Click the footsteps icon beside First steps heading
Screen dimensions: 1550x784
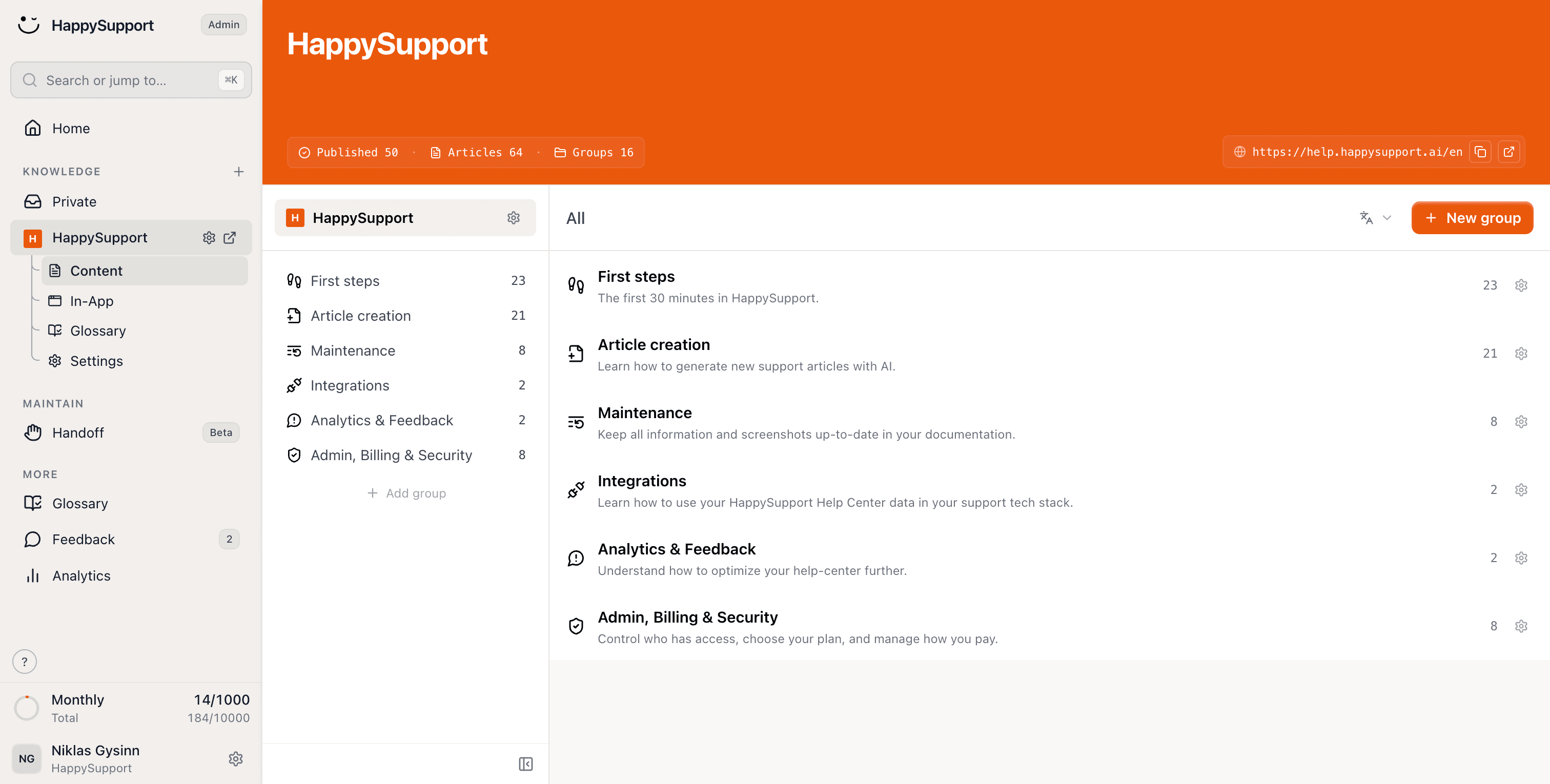pos(576,285)
